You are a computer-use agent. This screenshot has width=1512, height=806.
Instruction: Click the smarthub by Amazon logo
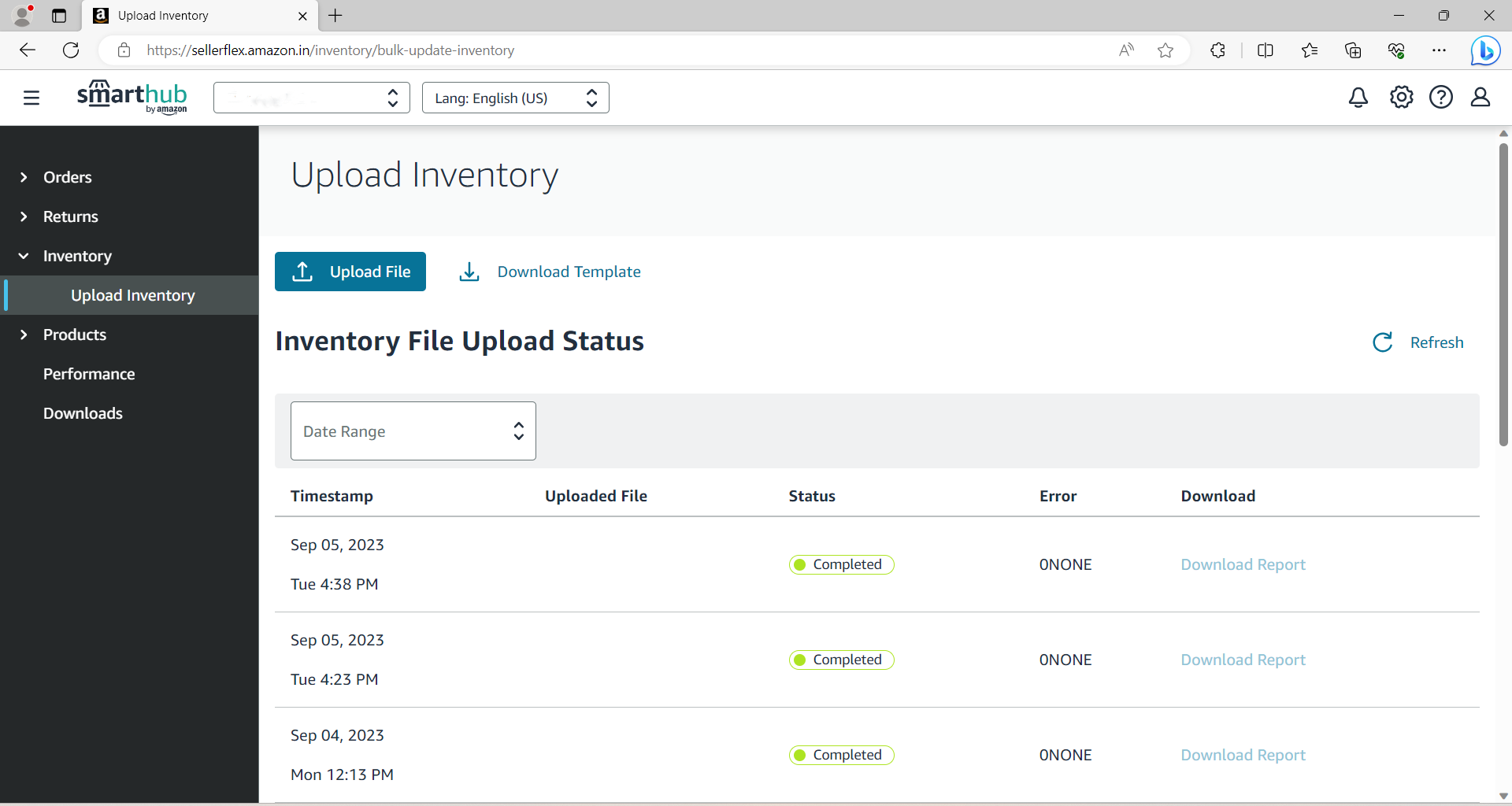pos(132,97)
